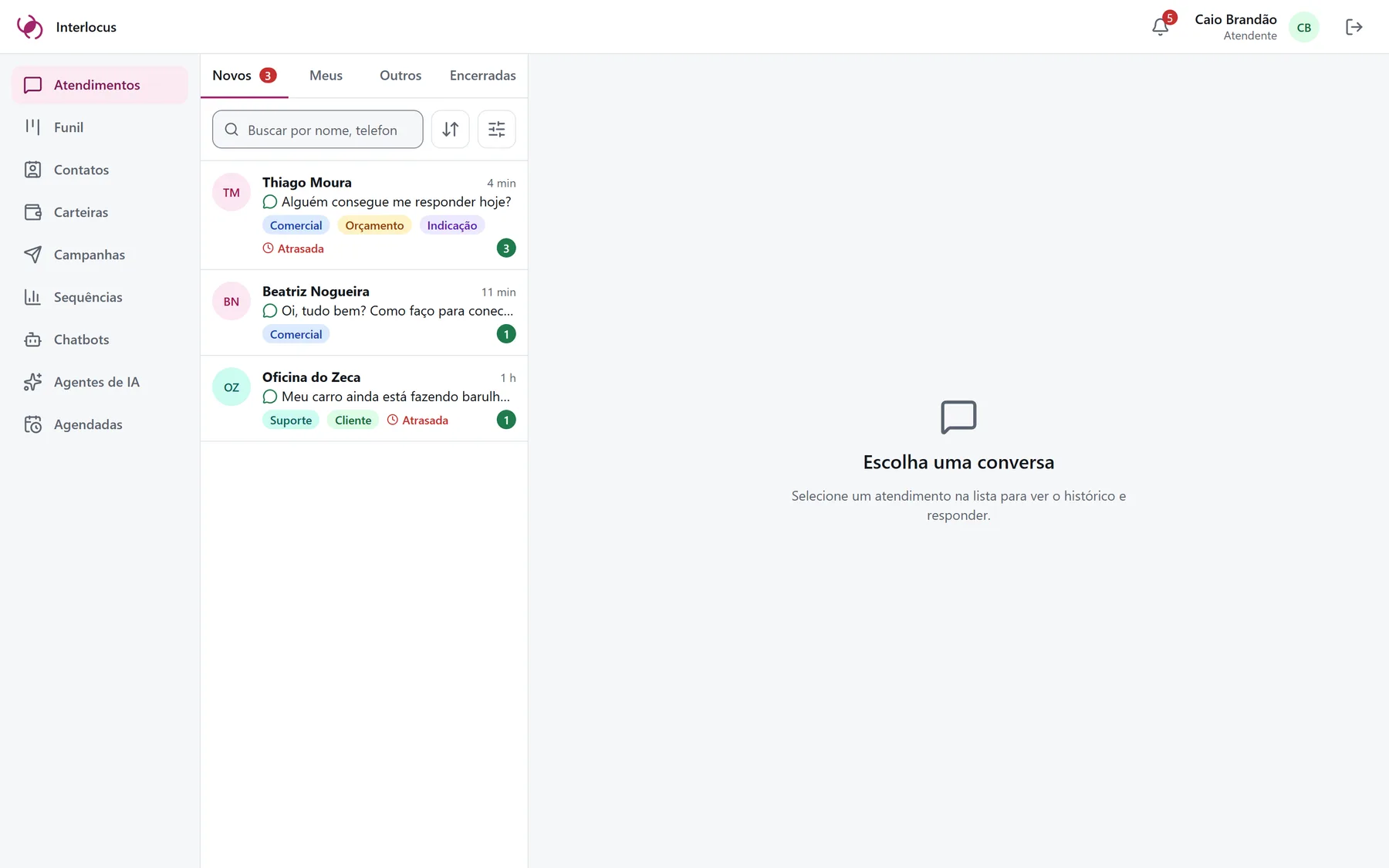Switch to the Meus tab
The width and height of the screenshot is (1389, 868).
[326, 75]
